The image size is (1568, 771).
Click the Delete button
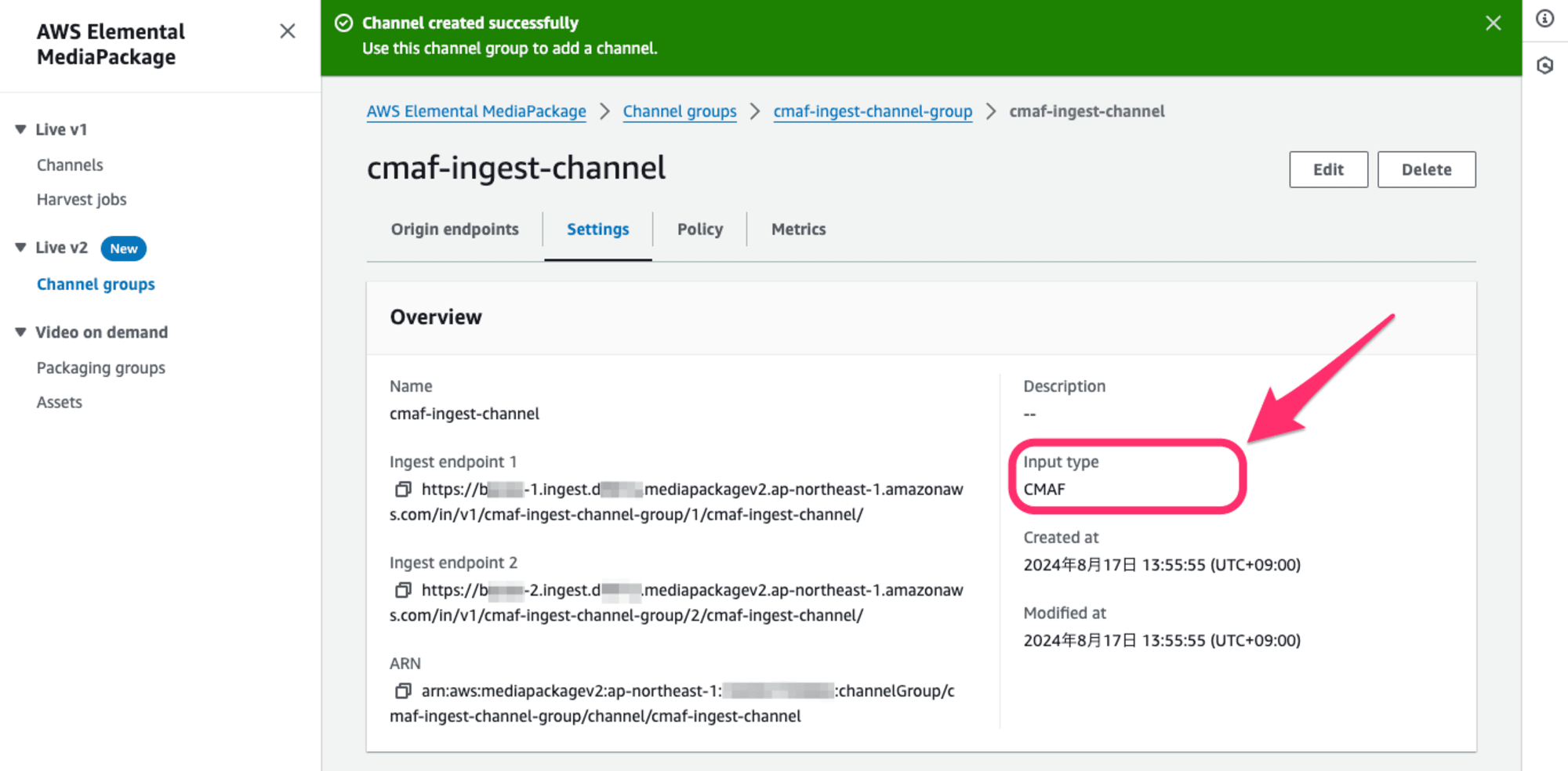[1426, 169]
